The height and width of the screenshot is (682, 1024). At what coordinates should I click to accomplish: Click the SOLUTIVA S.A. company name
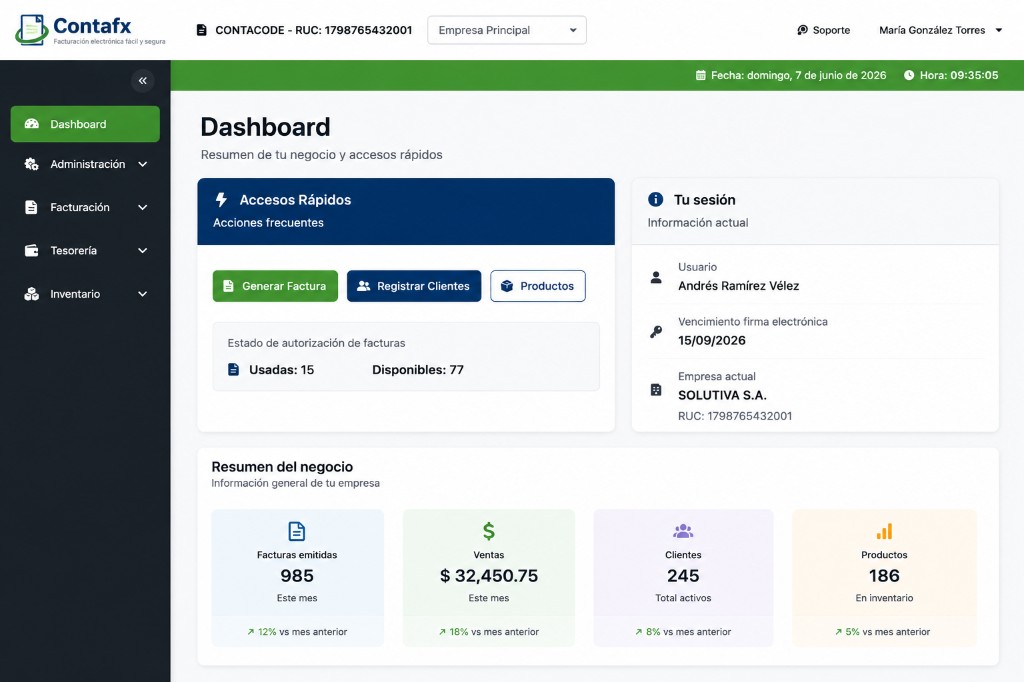722,395
